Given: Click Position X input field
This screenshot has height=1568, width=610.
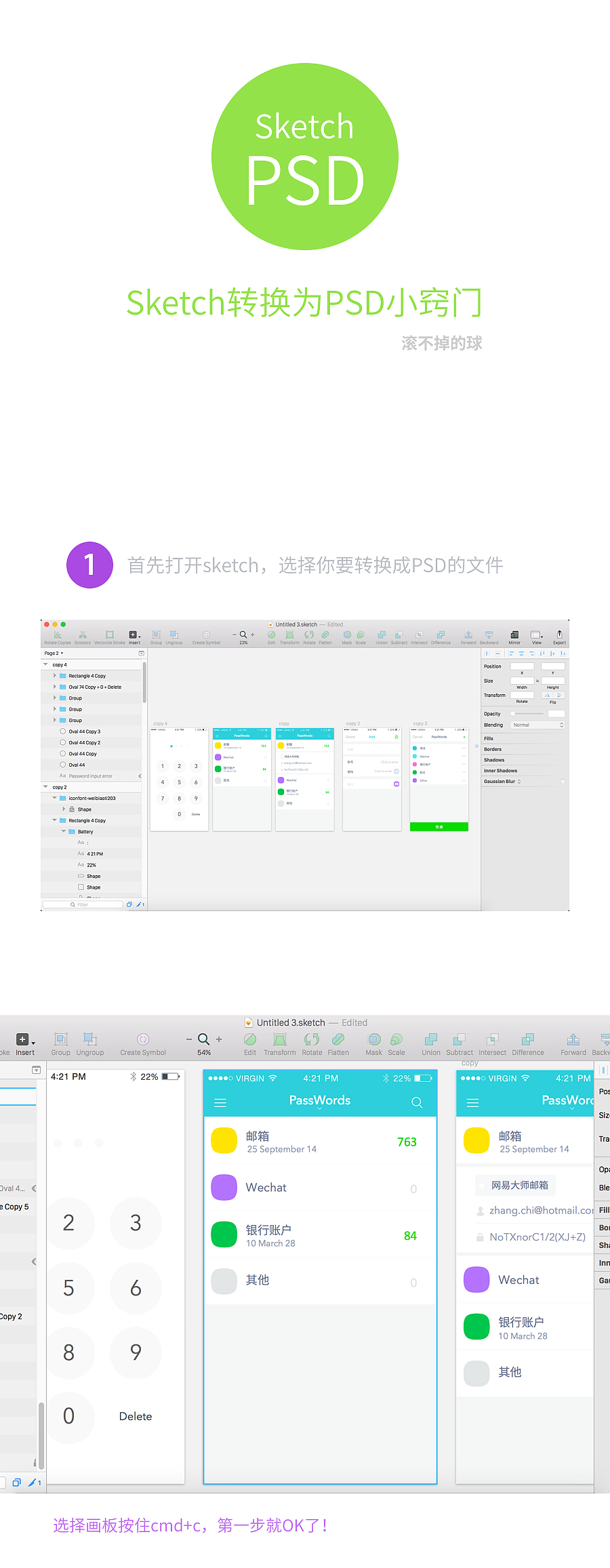Looking at the screenshot, I should point(522,666).
